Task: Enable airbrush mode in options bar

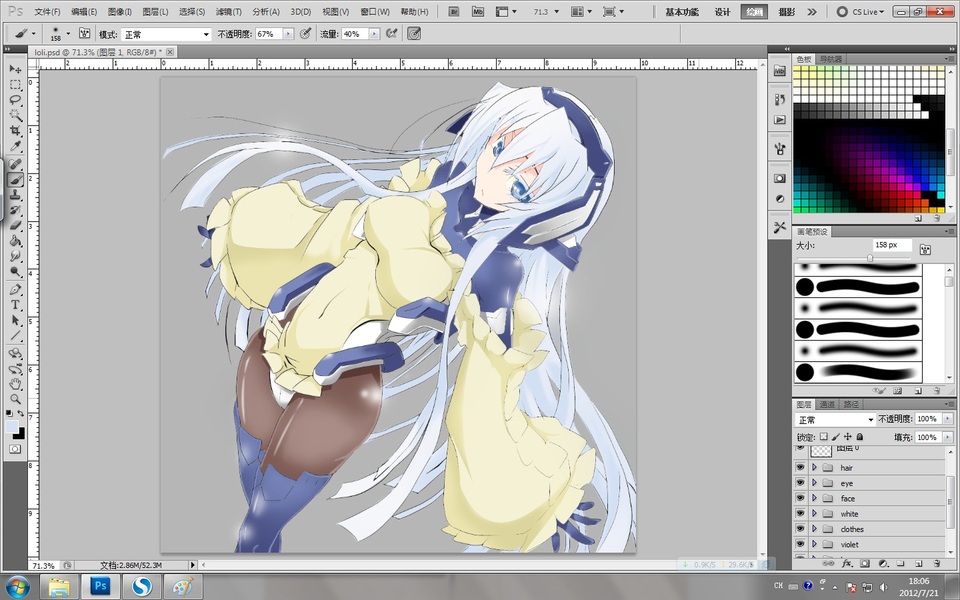Action: pos(392,34)
